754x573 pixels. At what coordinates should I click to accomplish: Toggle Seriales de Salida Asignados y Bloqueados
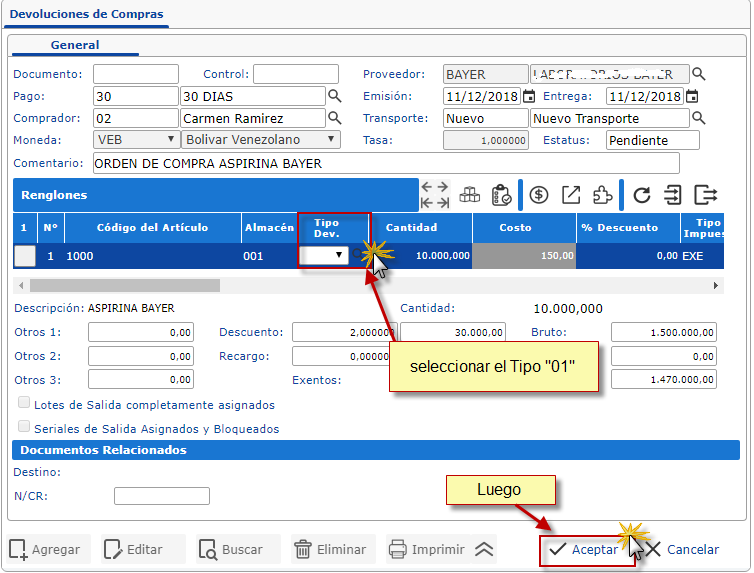tap(24, 427)
